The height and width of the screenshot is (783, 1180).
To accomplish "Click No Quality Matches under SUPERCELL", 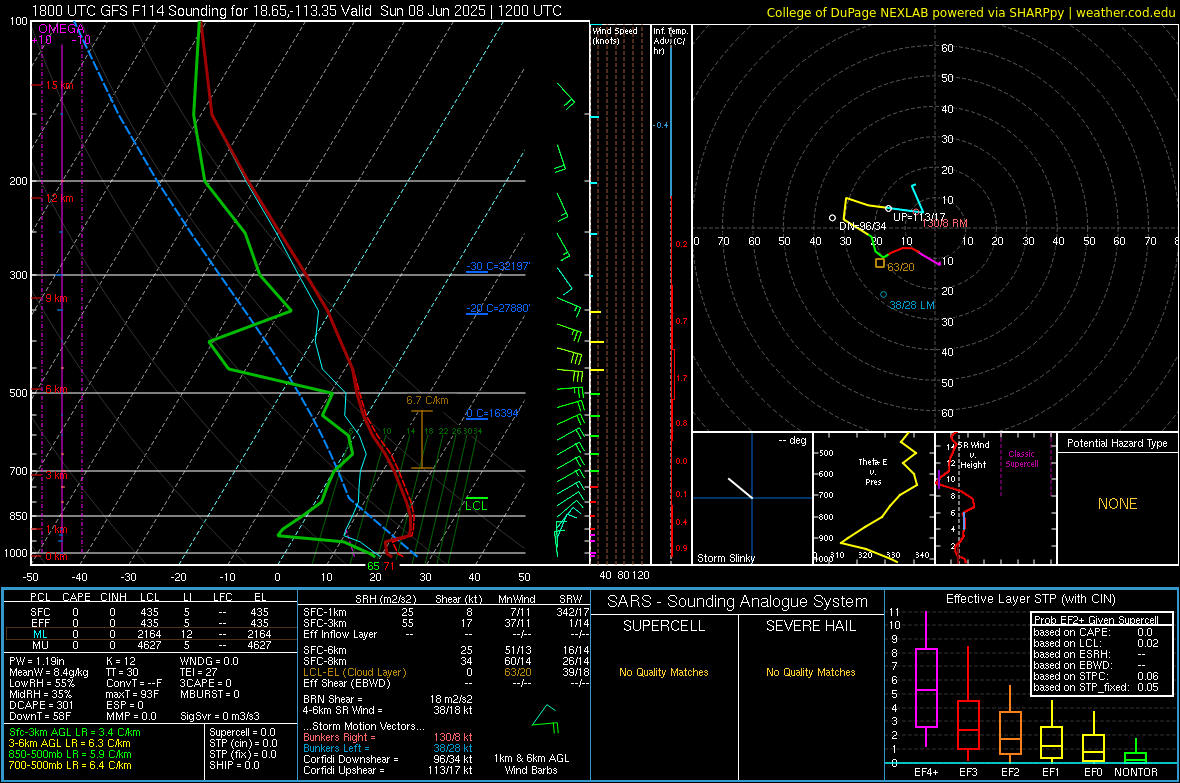I will (x=664, y=672).
